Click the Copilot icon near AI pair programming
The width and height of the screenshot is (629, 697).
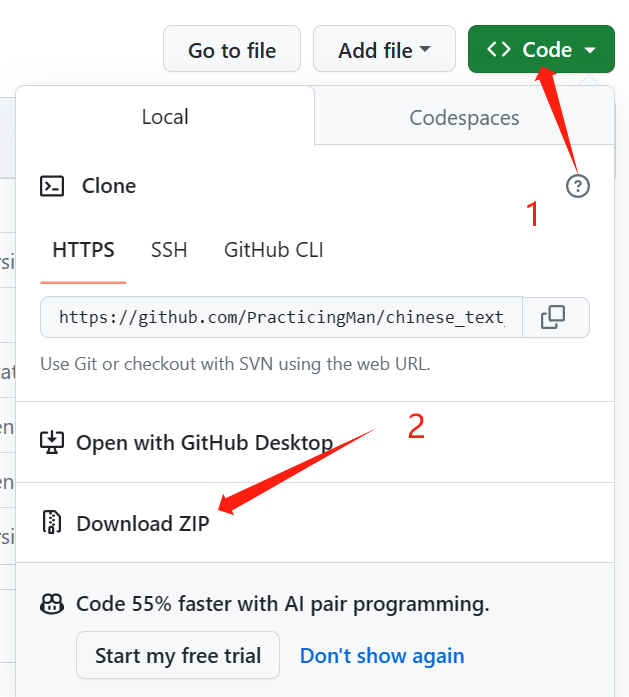pyautogui.click(x=52, y=604)
